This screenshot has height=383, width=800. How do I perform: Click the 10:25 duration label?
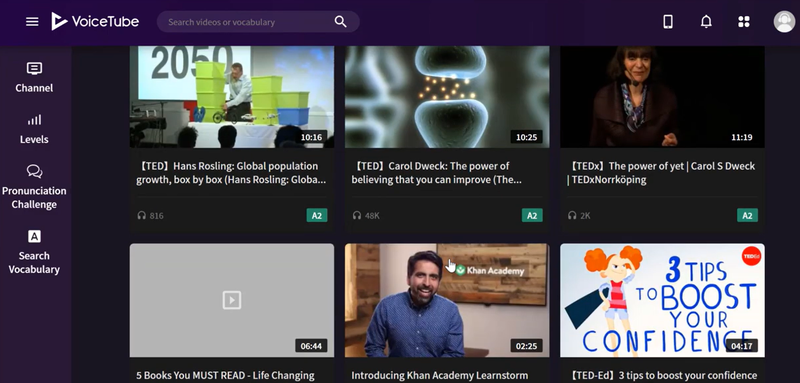pos(527,137)
